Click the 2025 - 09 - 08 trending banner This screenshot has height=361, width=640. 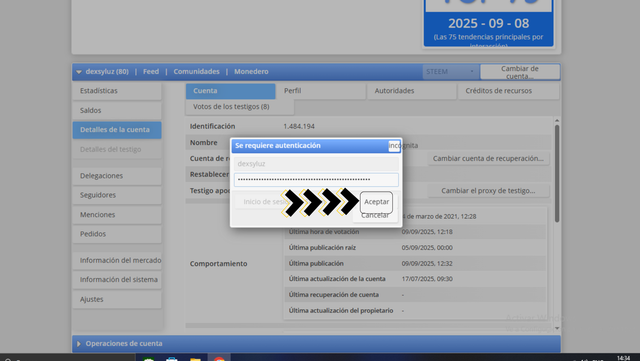(x=489, y=23)
